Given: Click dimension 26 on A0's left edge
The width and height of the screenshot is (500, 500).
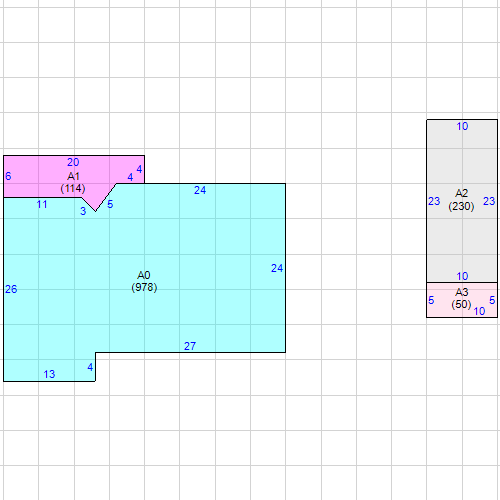Looking at the screenshot, I should click(11, 289).
